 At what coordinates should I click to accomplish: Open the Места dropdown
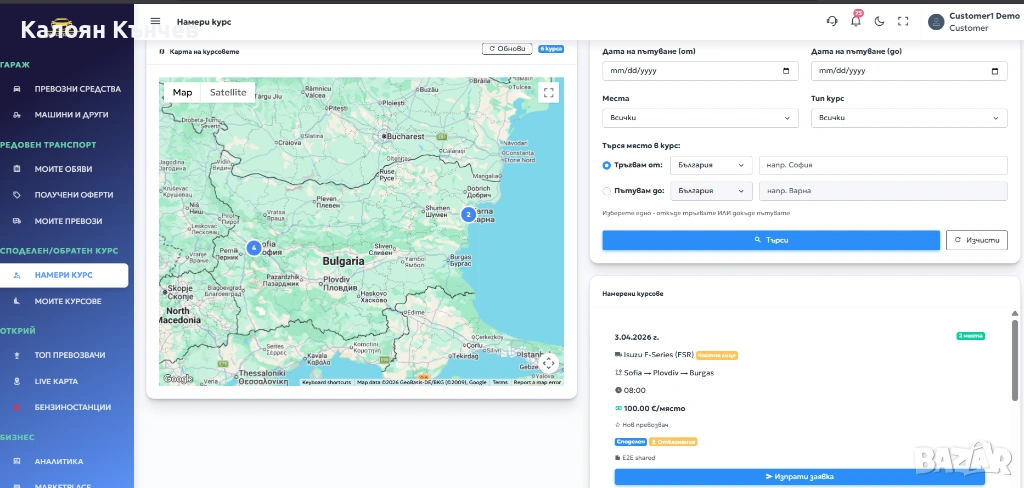click(x=700, y=118)
